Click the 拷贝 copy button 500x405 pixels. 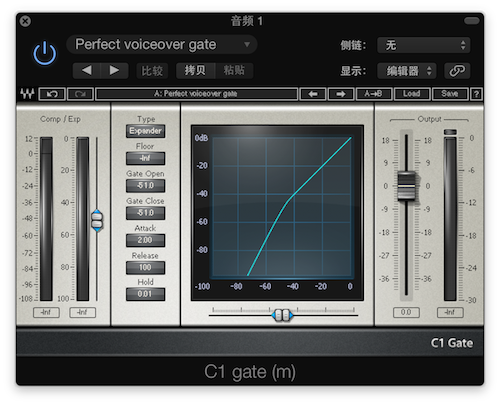coord(195,70)
